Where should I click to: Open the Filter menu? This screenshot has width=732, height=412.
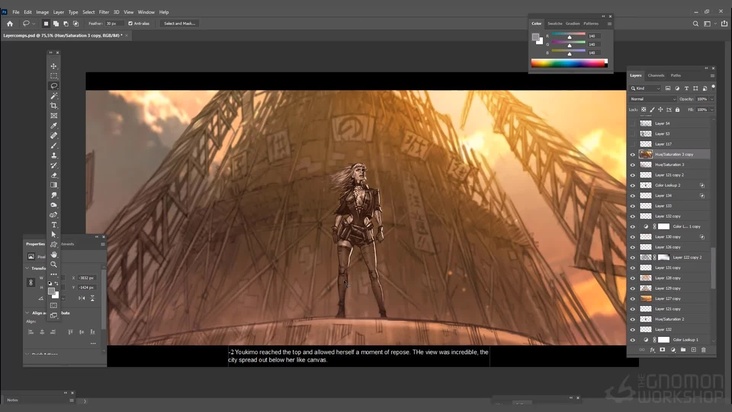tap(104, 12)
